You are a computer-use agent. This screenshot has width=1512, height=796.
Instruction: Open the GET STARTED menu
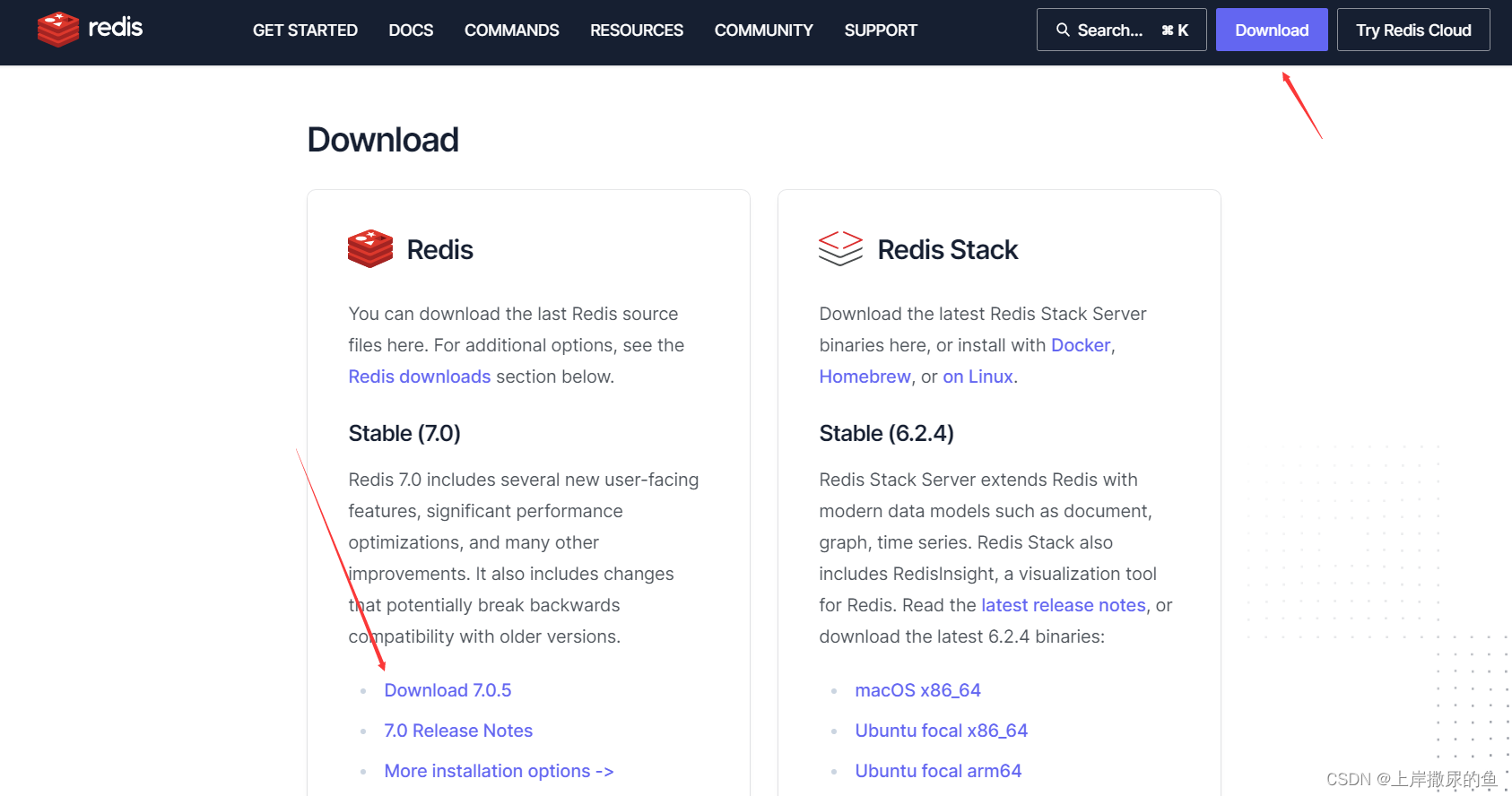coord(305,30)
